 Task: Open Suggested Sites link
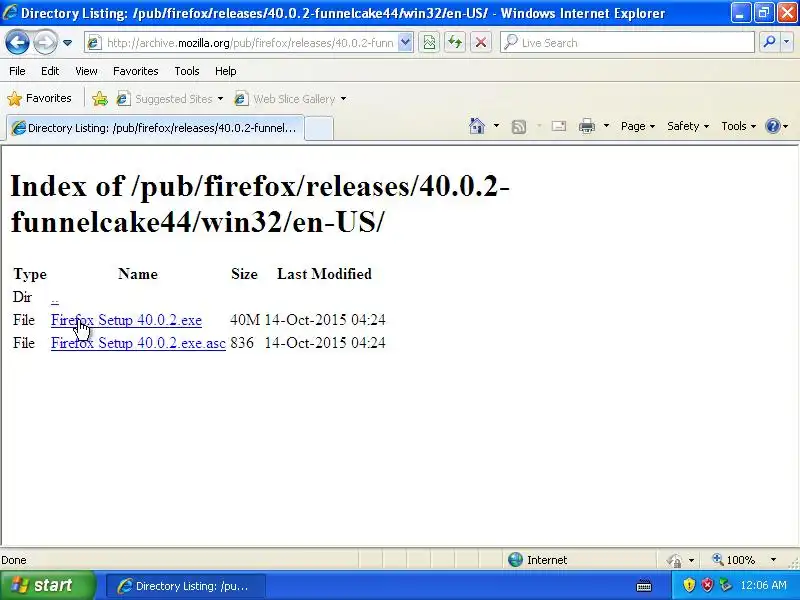tap(164, 99)
